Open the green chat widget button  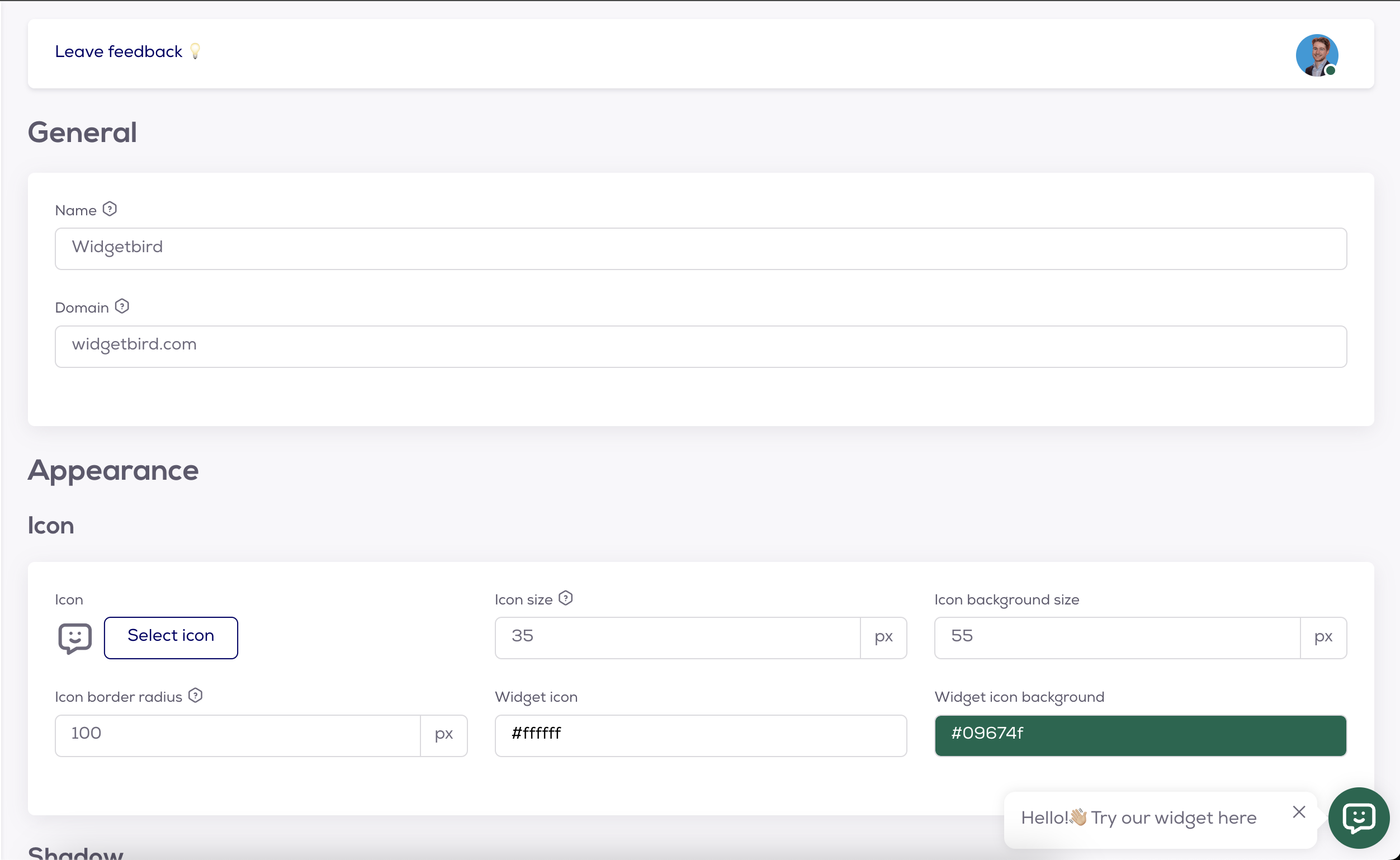pyautogui.click(x=1359, y=818)
